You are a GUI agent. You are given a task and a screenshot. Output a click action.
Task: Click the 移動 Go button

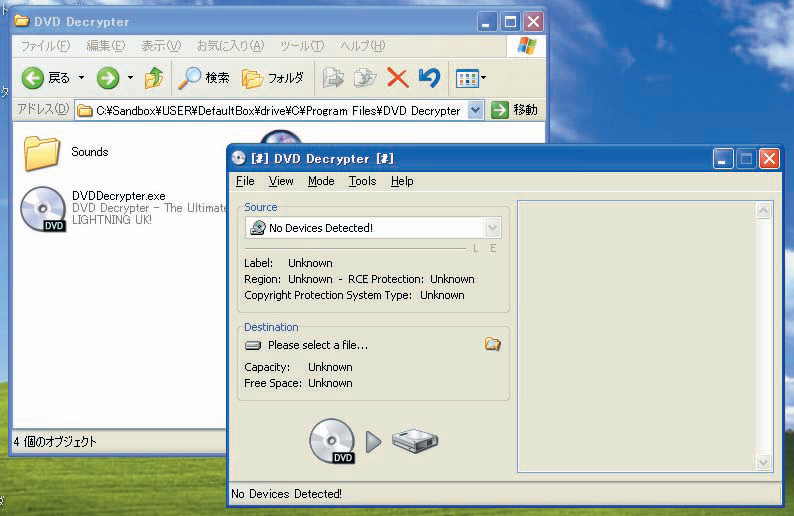[514, 110]
